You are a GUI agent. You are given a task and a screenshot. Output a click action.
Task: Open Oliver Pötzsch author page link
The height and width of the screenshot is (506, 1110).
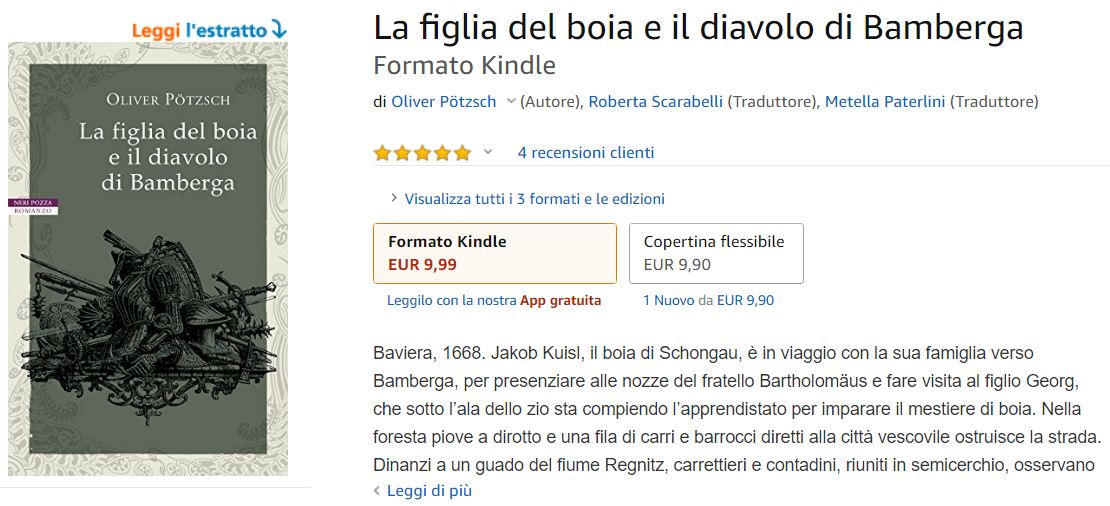444,102
